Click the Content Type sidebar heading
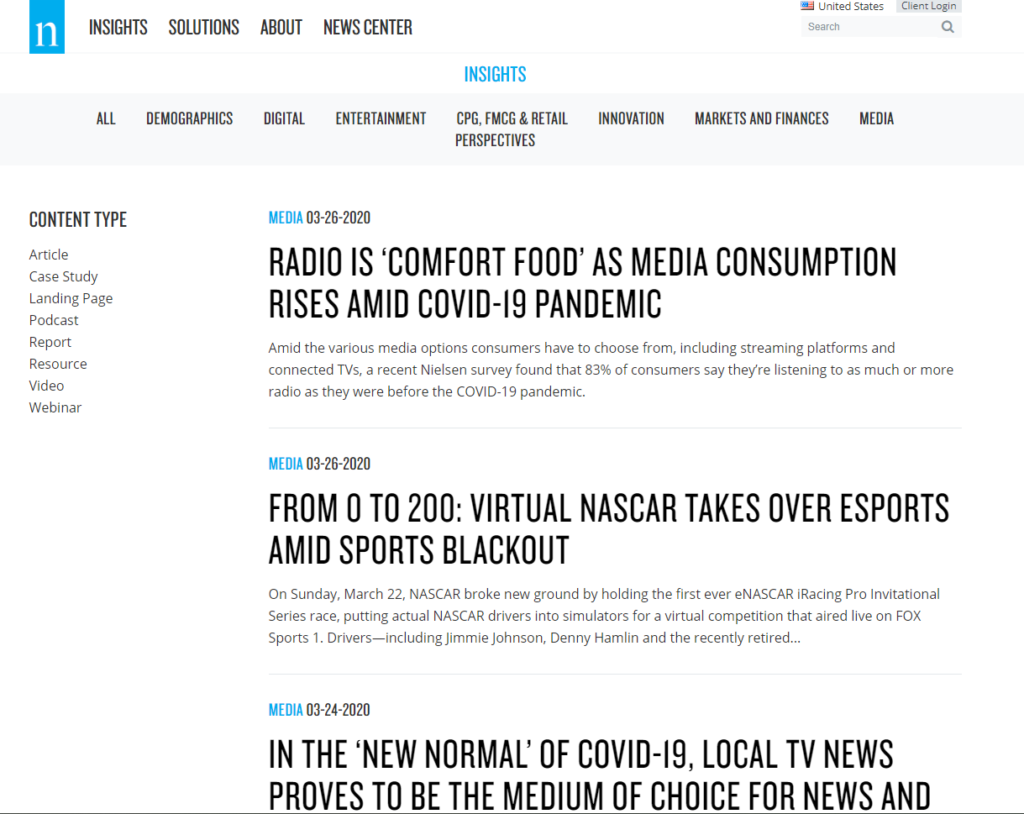 (78, 220)
